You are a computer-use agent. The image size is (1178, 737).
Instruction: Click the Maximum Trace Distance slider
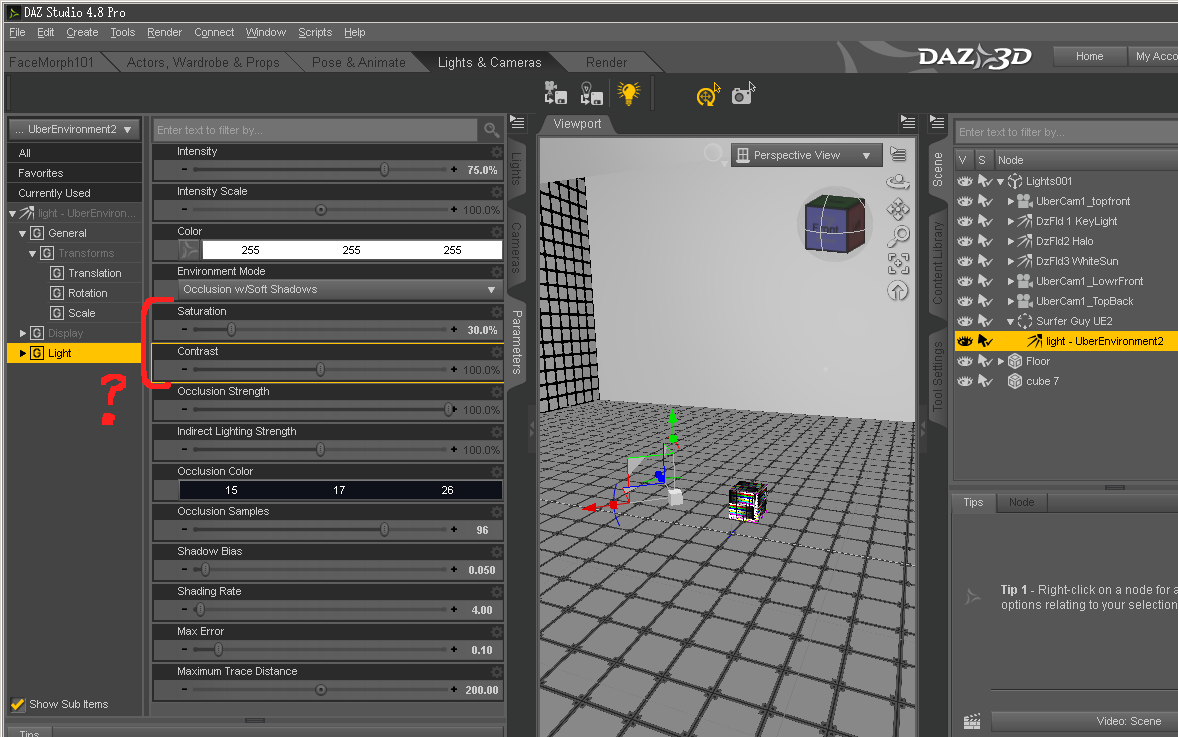click(x=319, y=690)
